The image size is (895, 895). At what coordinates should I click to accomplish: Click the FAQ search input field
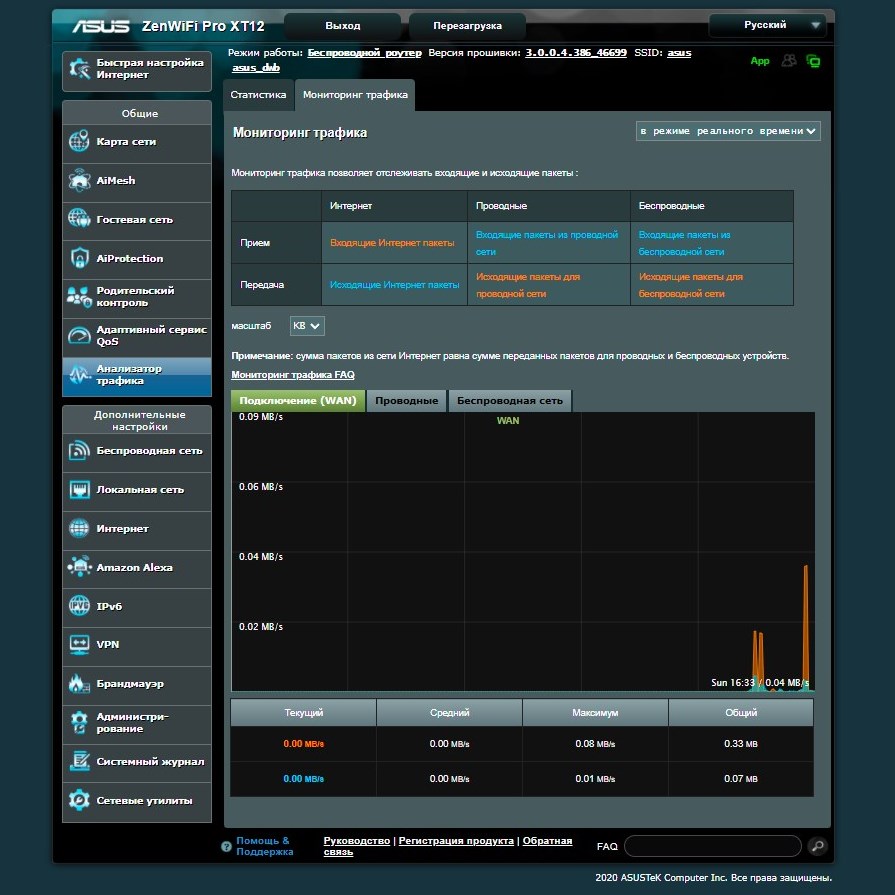712,847
